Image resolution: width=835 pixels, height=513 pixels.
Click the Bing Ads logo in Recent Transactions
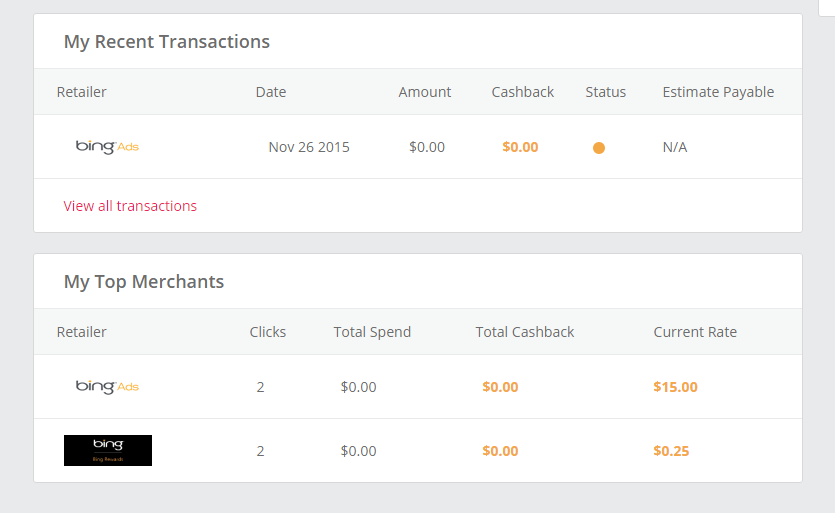pos(107,147)
